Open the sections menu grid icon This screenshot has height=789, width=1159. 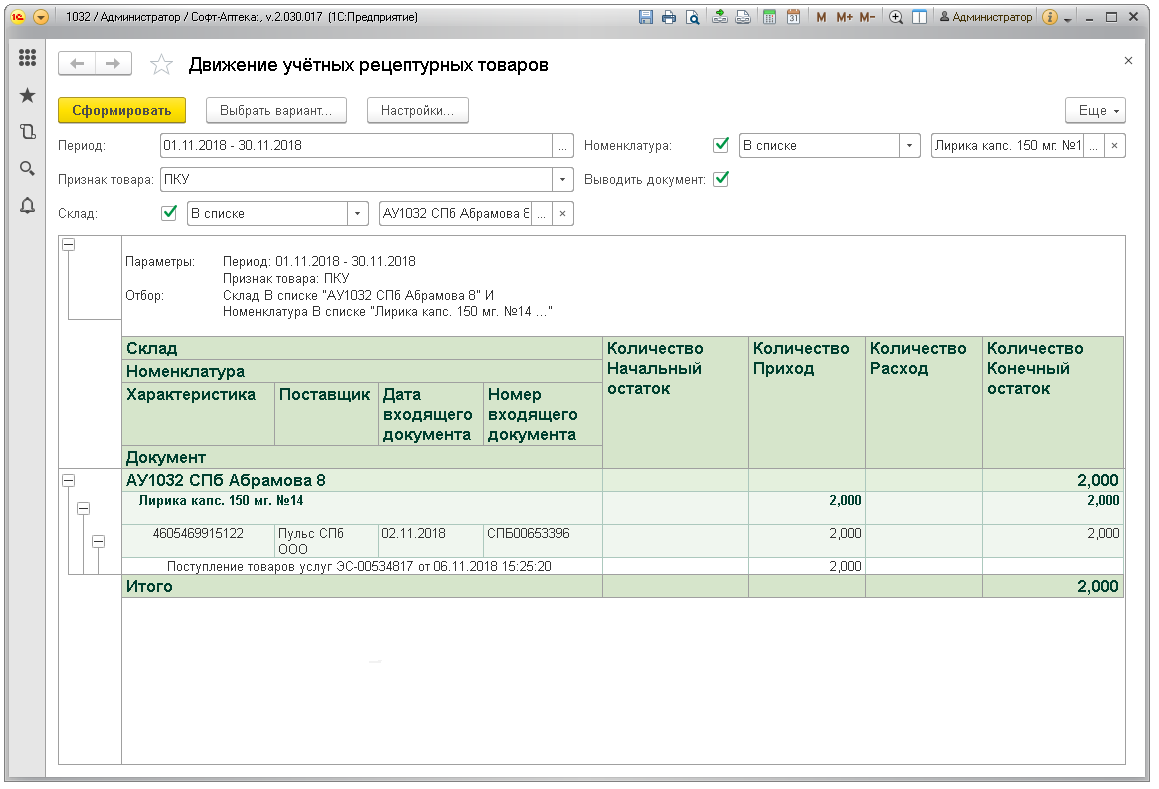(x=28, y=58)
